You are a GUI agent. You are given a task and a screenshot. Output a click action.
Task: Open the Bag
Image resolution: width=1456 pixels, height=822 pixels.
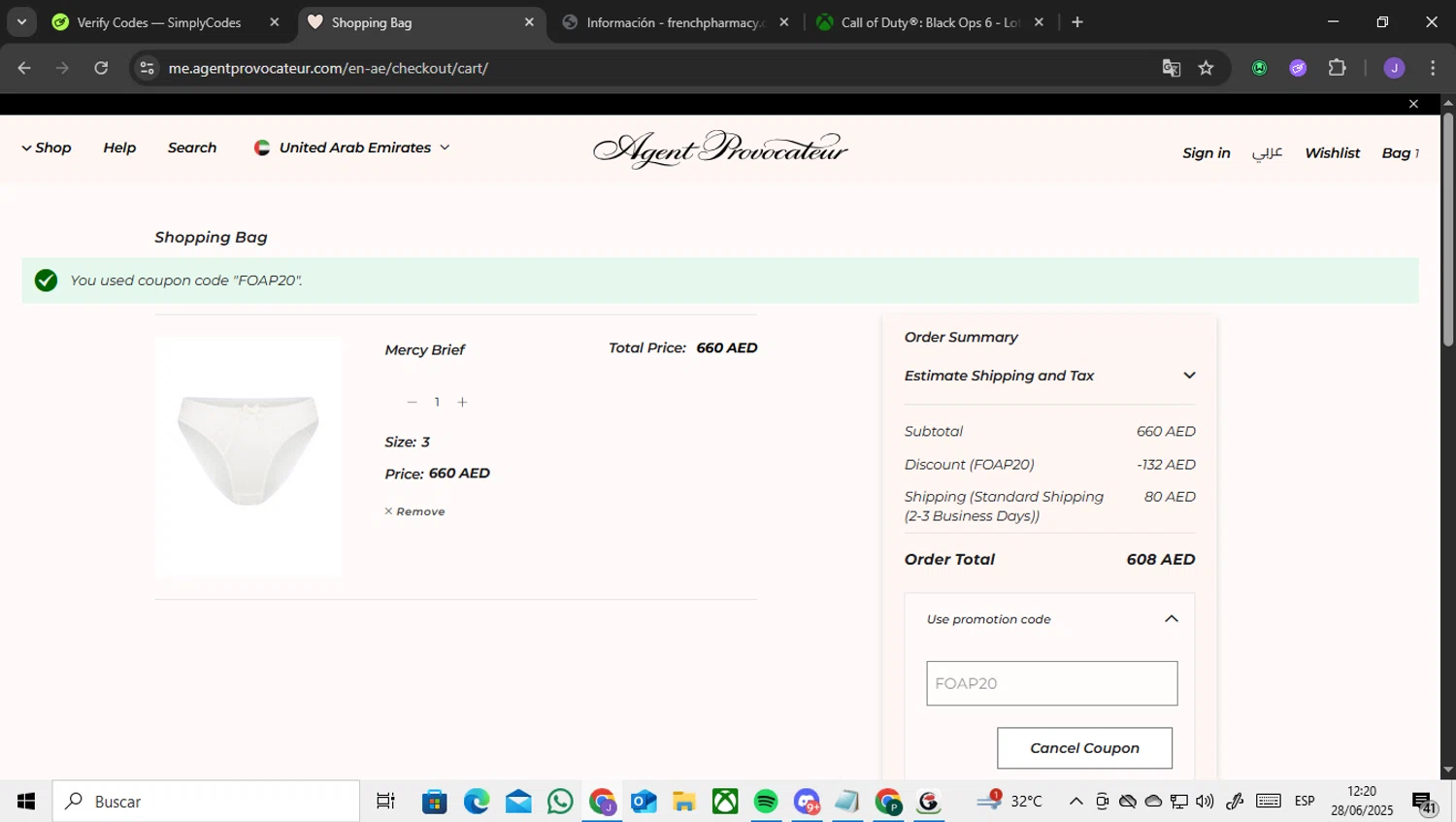click(x=1400, y=153)
